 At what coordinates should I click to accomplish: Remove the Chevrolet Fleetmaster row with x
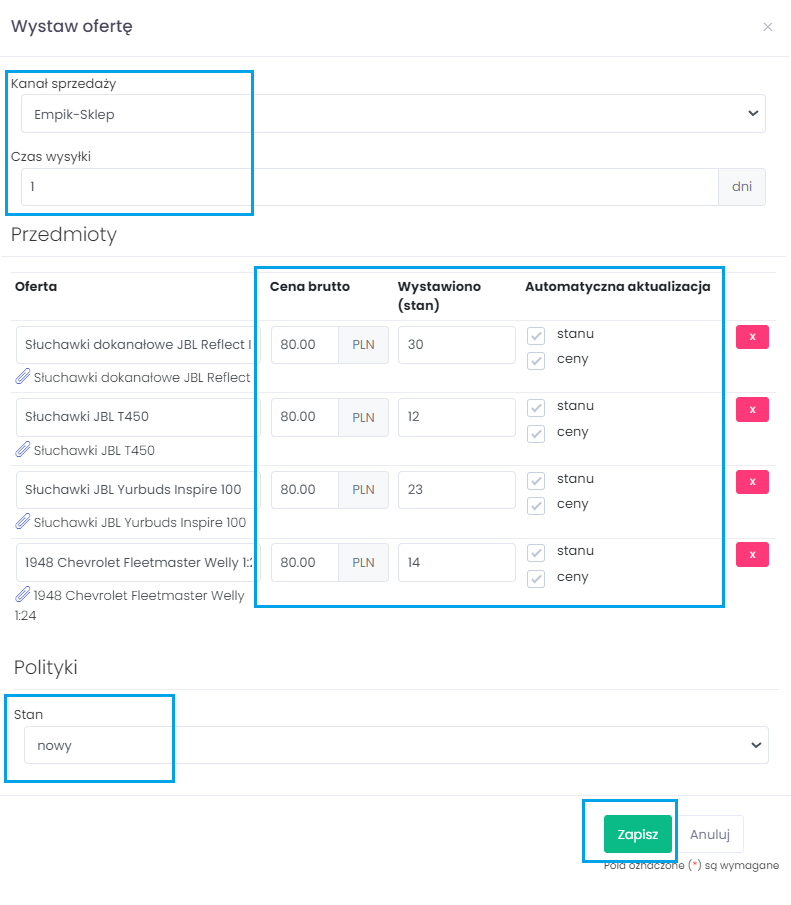point(752,554)
